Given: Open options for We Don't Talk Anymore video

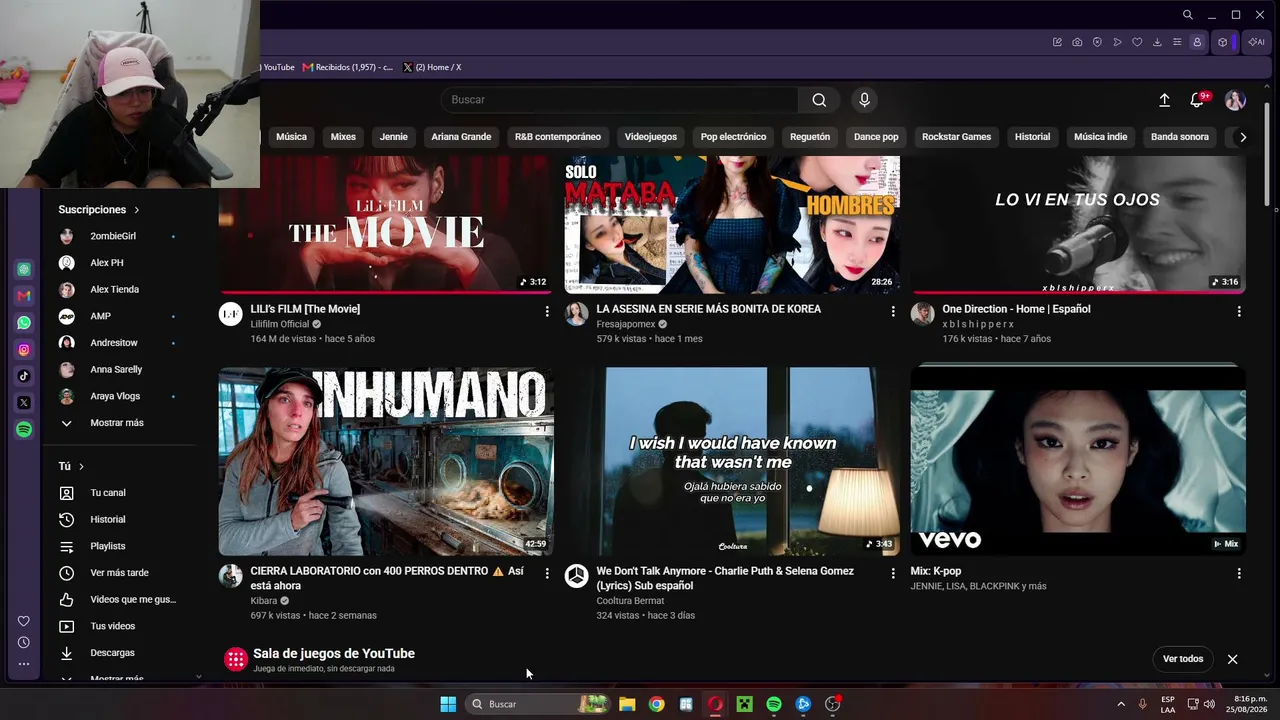Looking at the screenshot, I should 893,573.
